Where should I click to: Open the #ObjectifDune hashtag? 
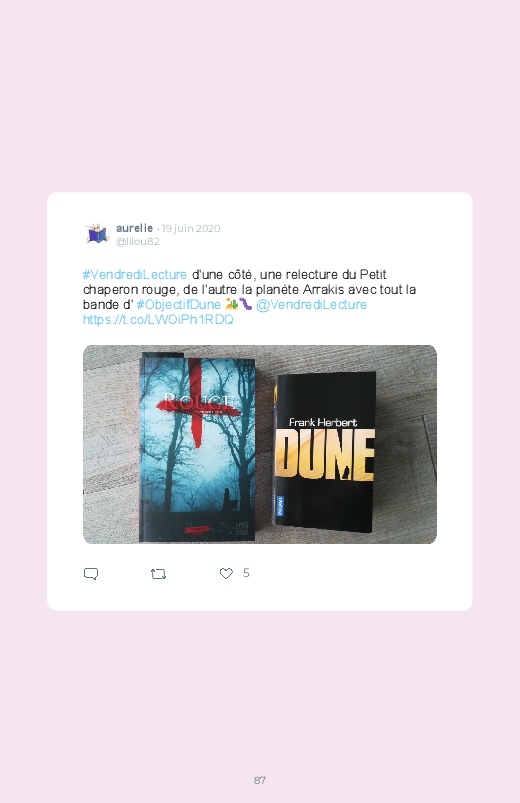point(178,304)
